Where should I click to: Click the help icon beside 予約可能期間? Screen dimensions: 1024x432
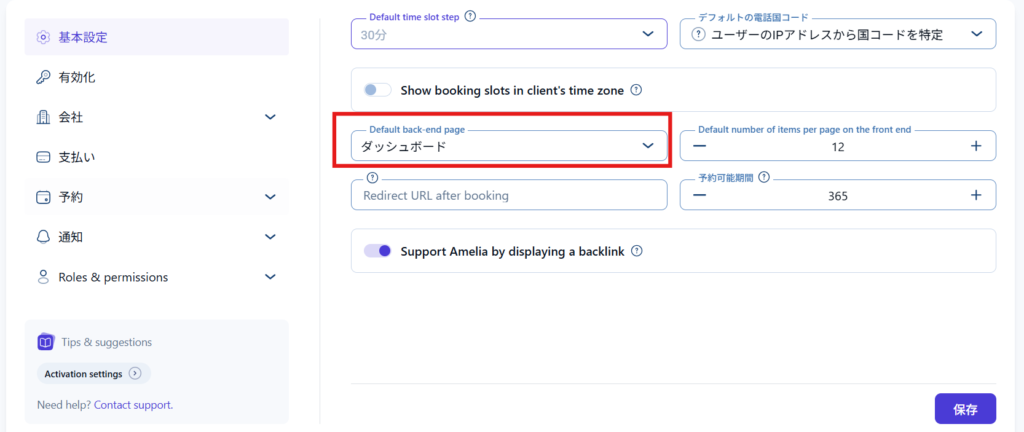click(x=763, y=178)
